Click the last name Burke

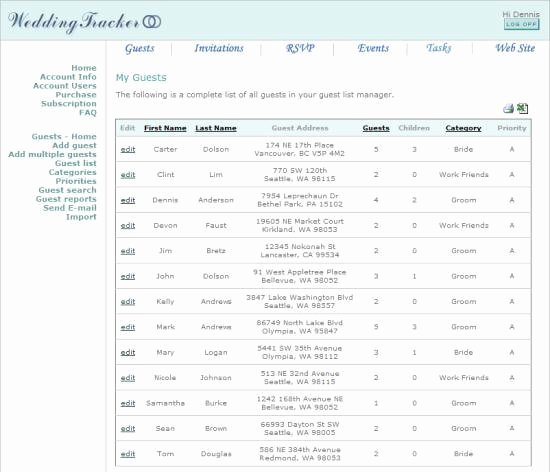click(216, 403)
